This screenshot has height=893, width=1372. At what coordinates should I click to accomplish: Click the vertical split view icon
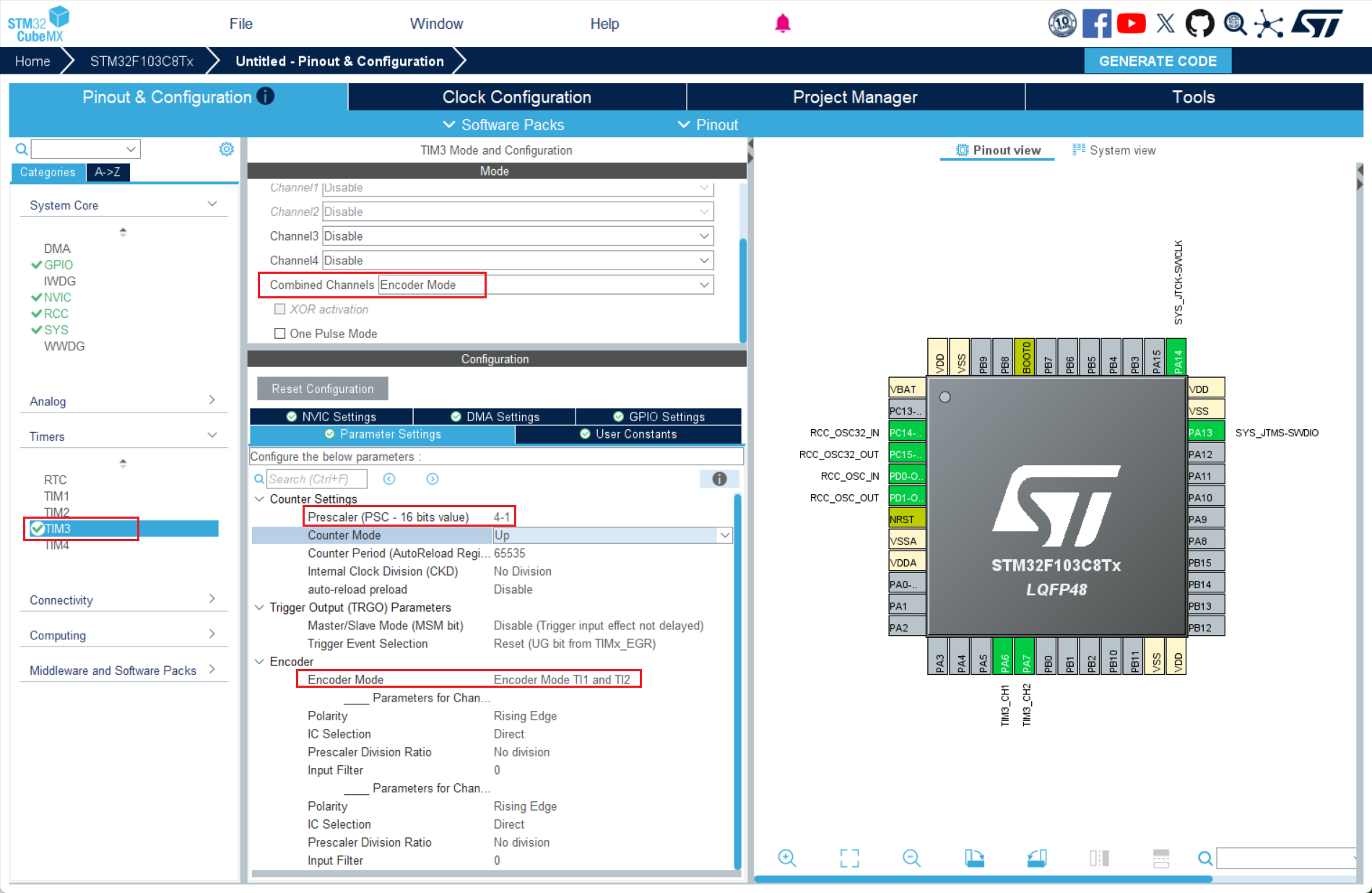[x=1161, y=858]
